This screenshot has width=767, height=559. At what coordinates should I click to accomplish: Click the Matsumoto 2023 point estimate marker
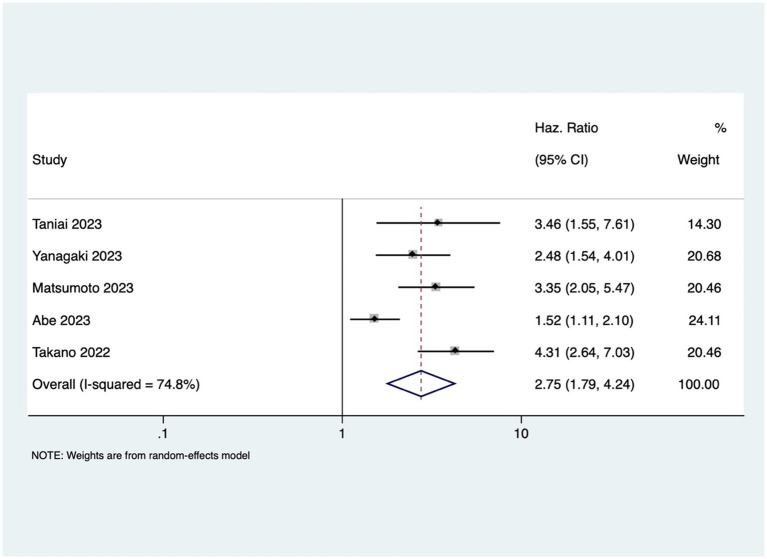[435, 287]
